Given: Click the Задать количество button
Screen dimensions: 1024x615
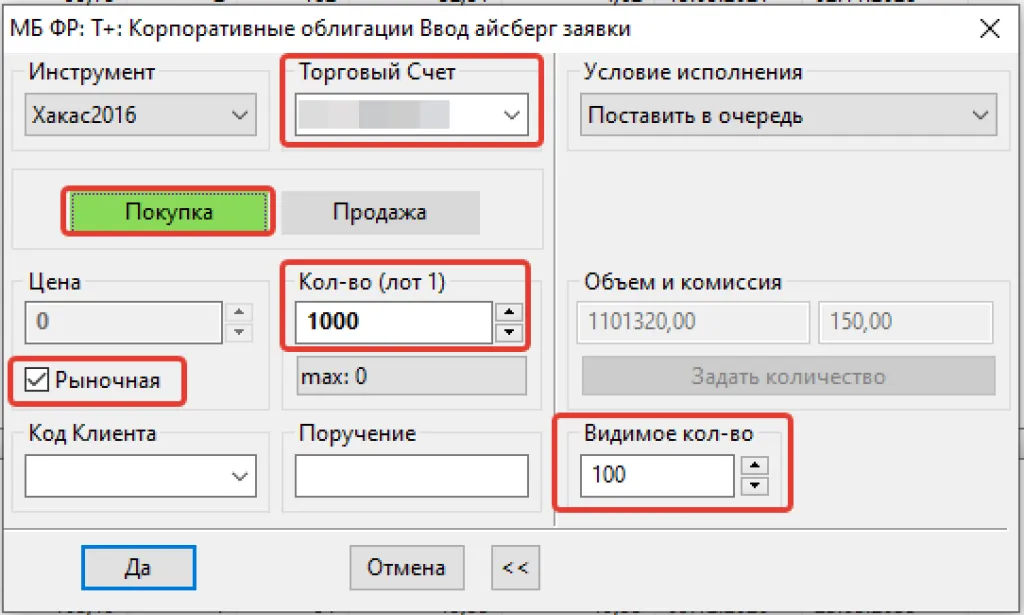Looking at the screenshot, I should pos(788,377).
